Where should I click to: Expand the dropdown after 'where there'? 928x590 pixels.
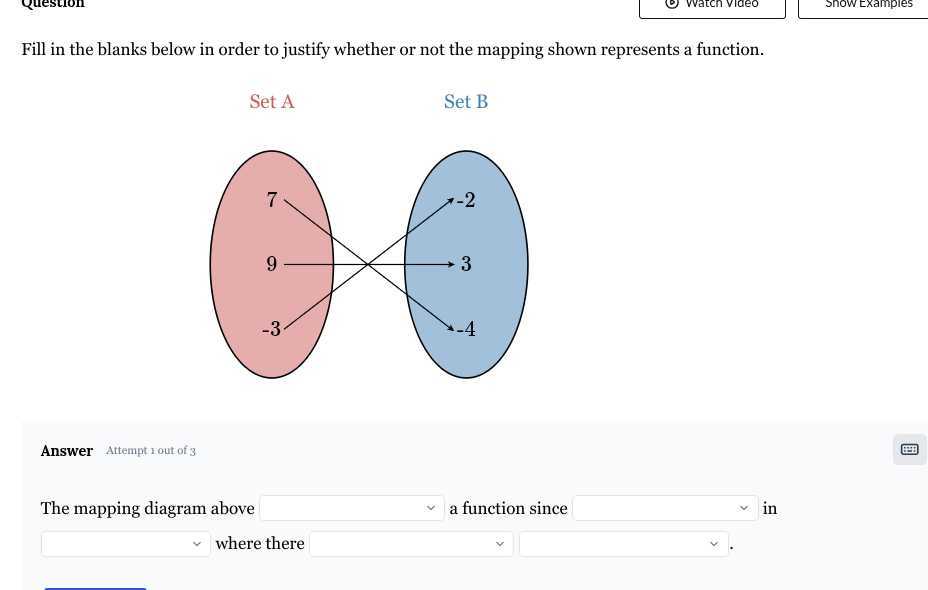click(409, 543)
